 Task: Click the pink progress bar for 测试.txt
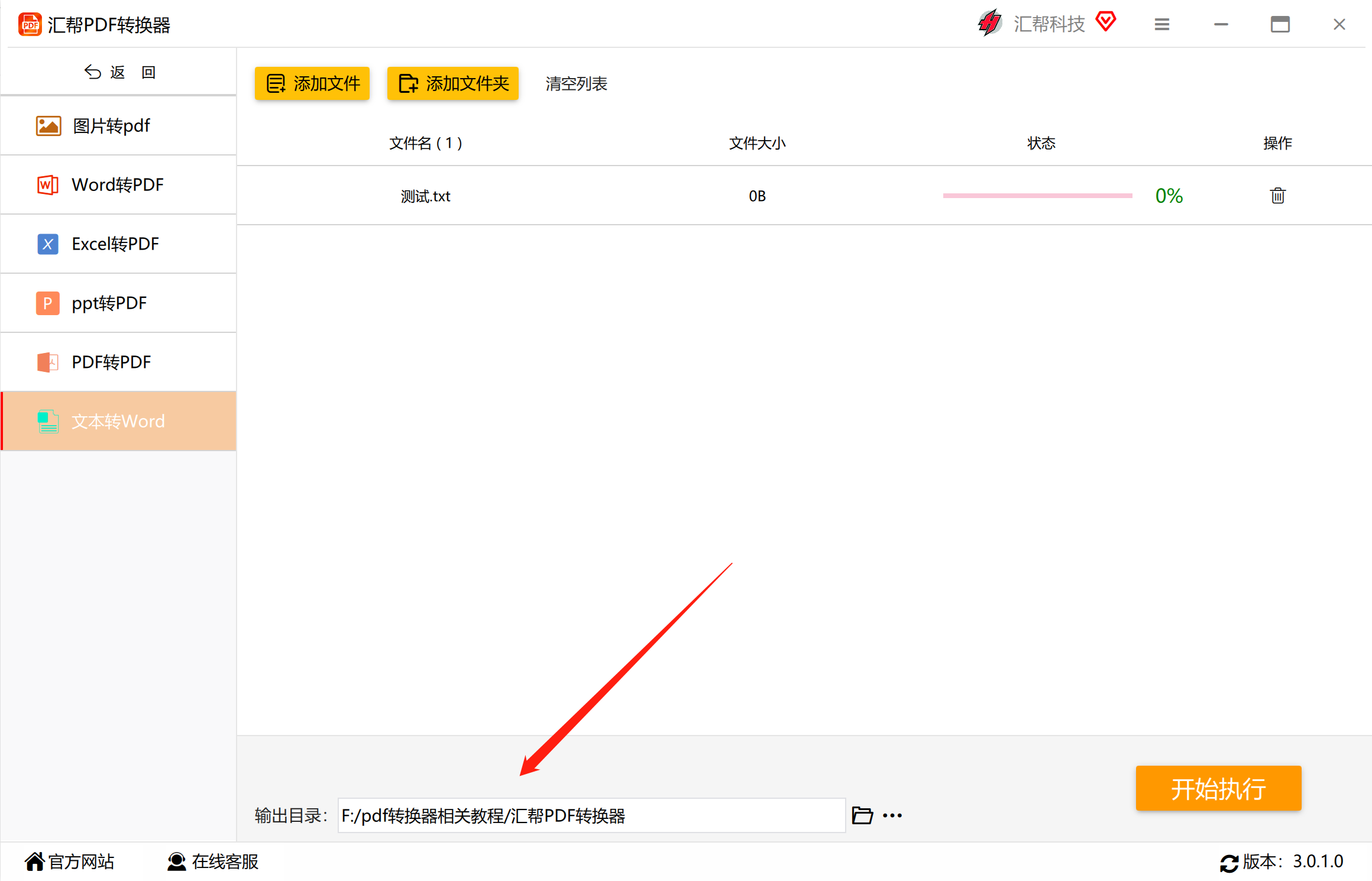[1037, 196]
